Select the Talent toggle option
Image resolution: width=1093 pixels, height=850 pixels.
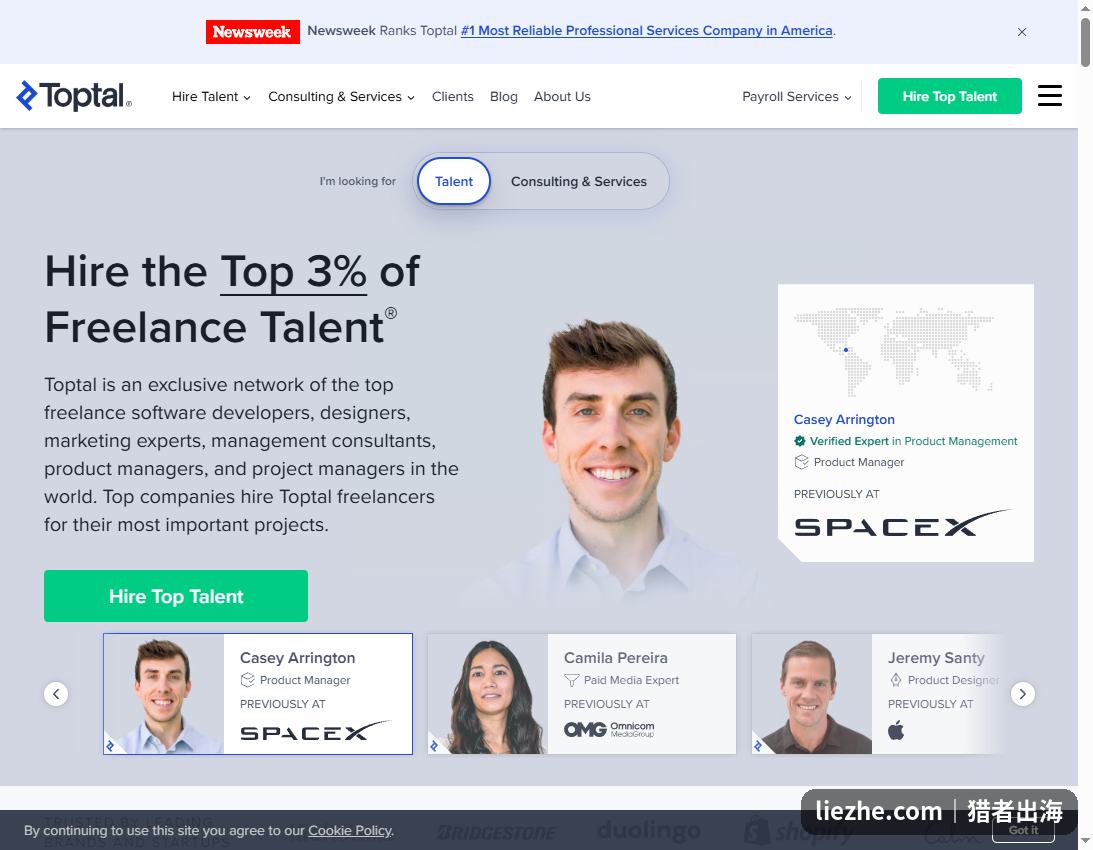454,181
